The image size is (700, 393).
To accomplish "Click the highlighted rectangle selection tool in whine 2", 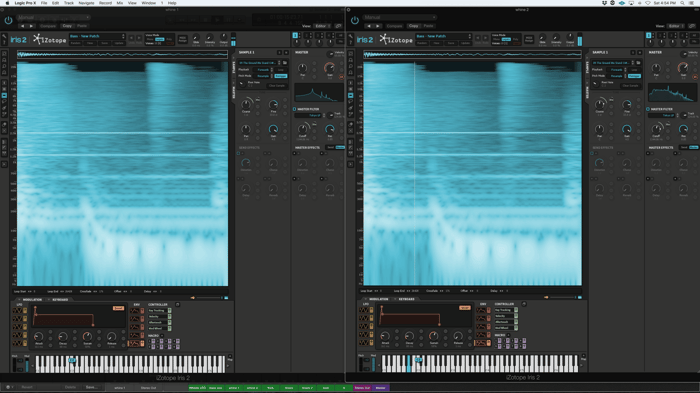I will [x=350, y=96].
